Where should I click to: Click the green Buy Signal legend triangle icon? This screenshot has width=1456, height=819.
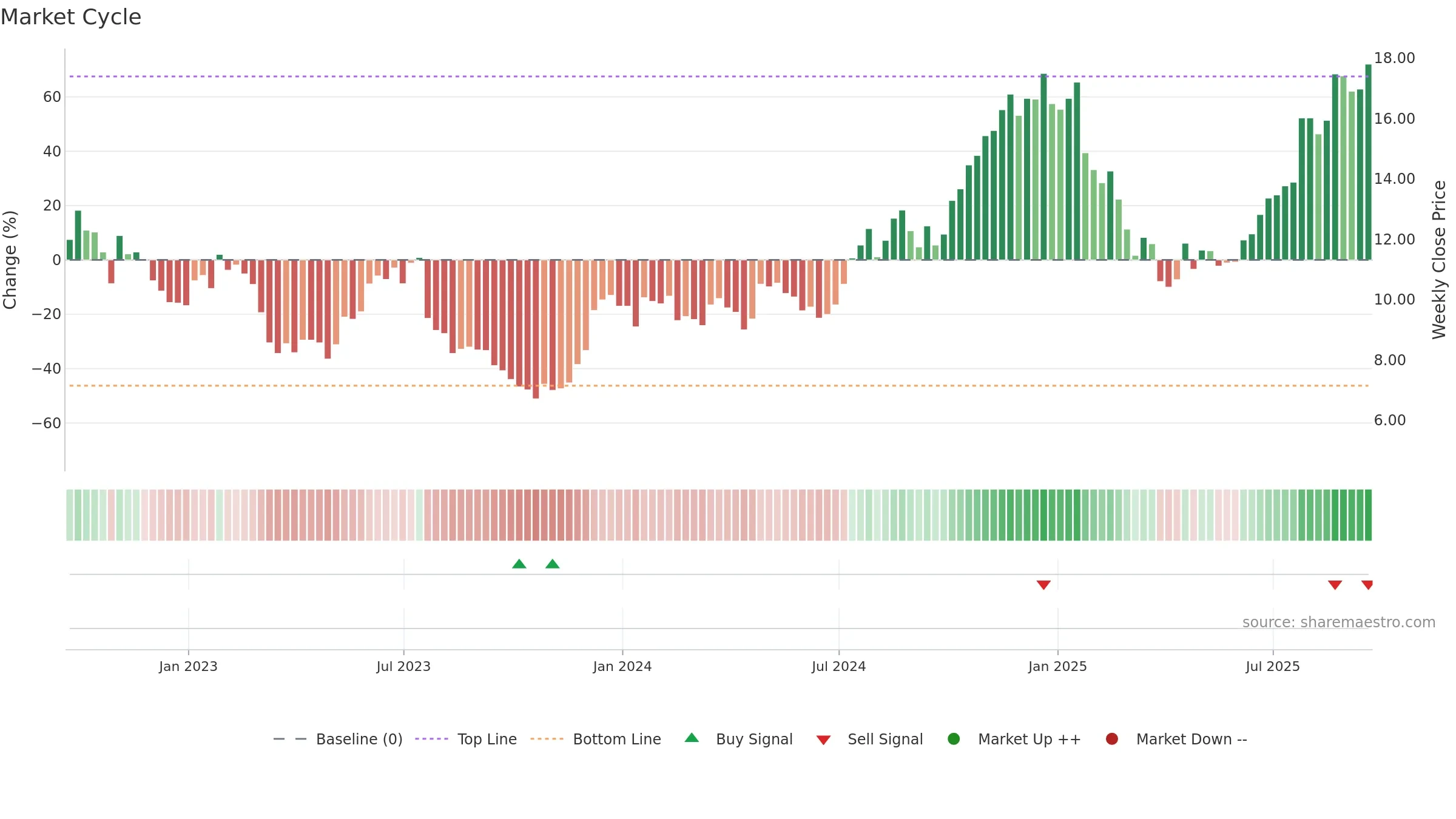click(692, 738)
